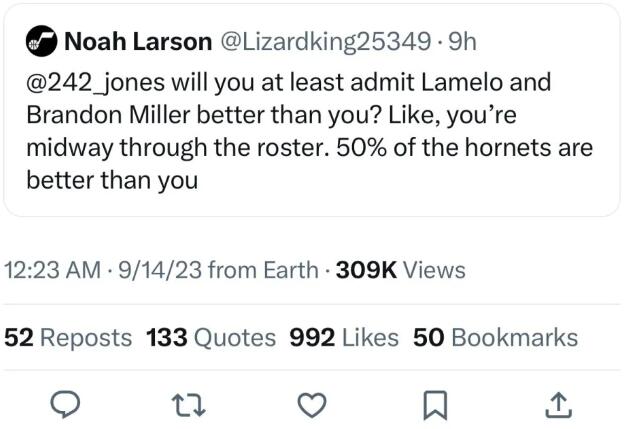Open Noah Larson's profile name link
The height and width of the screenshot is (429, 633).
pos(138,43)
